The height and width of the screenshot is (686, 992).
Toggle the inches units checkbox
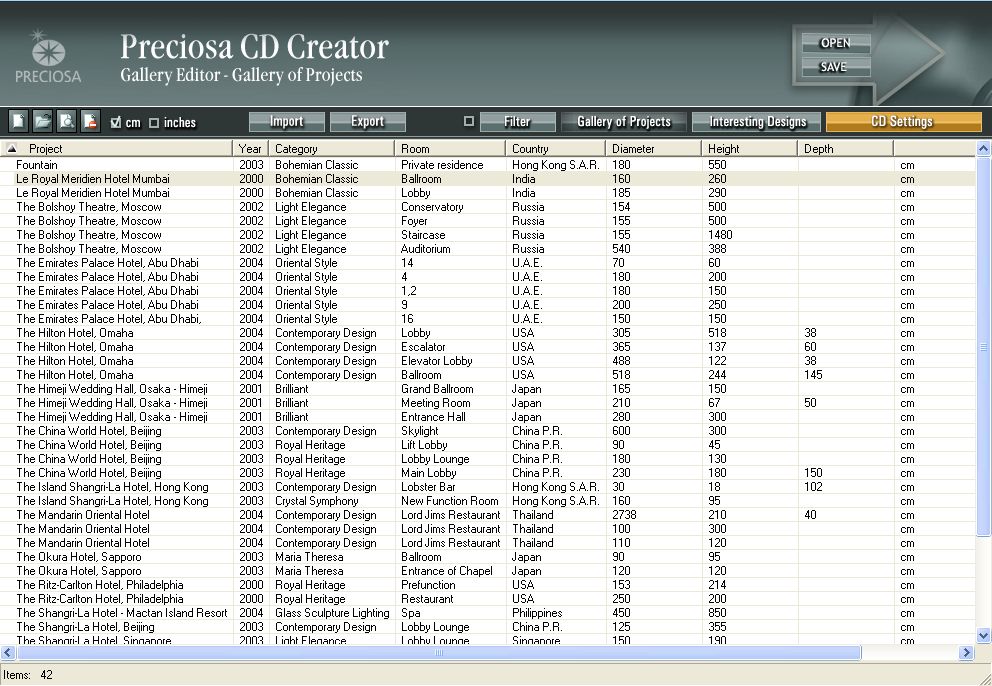click(x=154, y=123)
